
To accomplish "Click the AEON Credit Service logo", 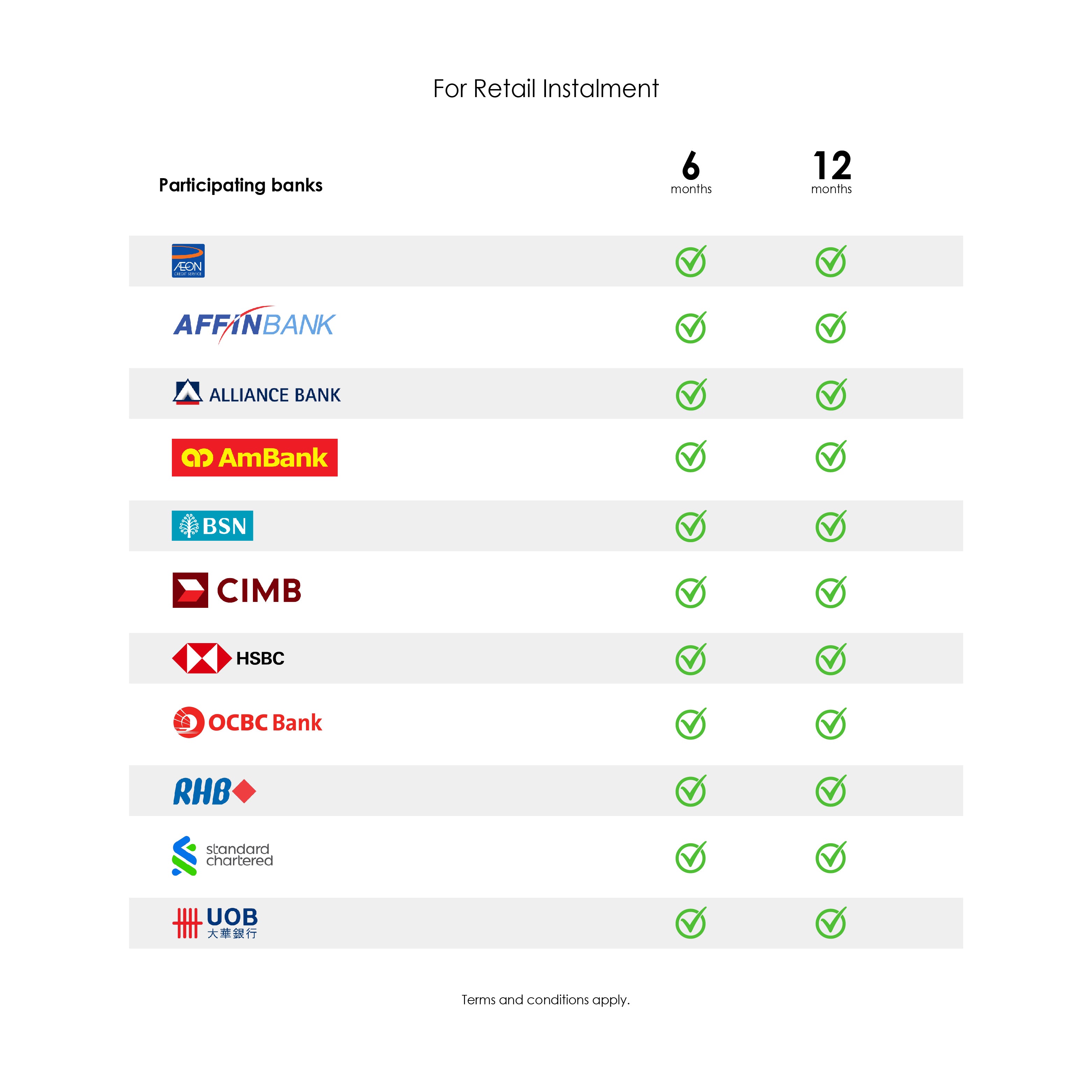I will coord(188,261).
